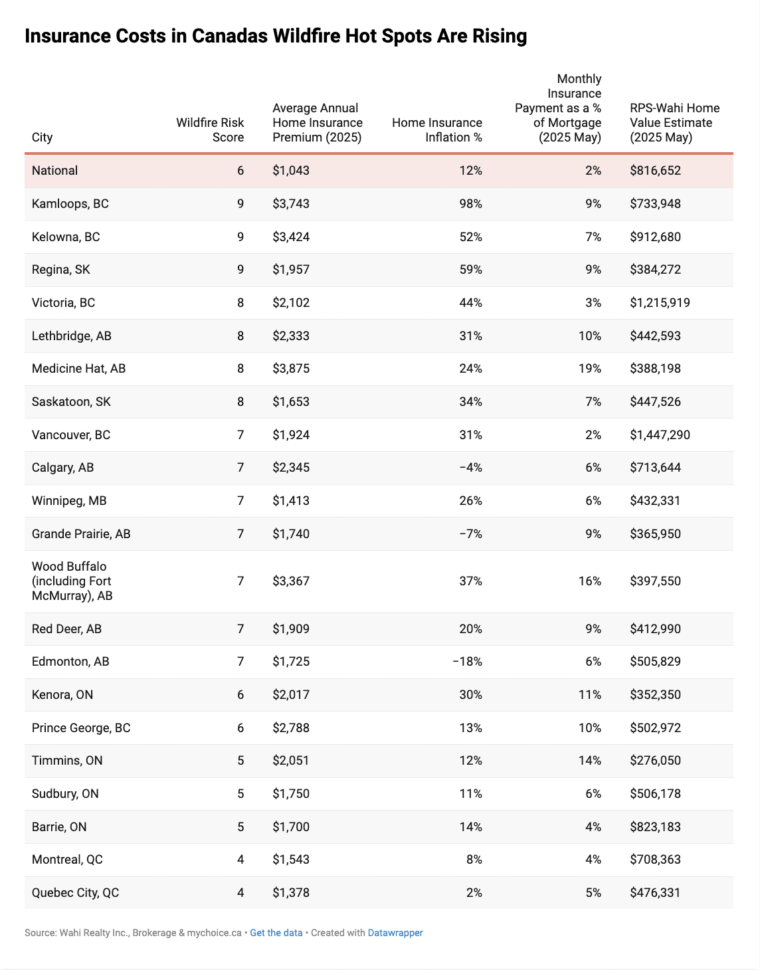Click Monthly Insurance Payment column header

pos(558,108)
